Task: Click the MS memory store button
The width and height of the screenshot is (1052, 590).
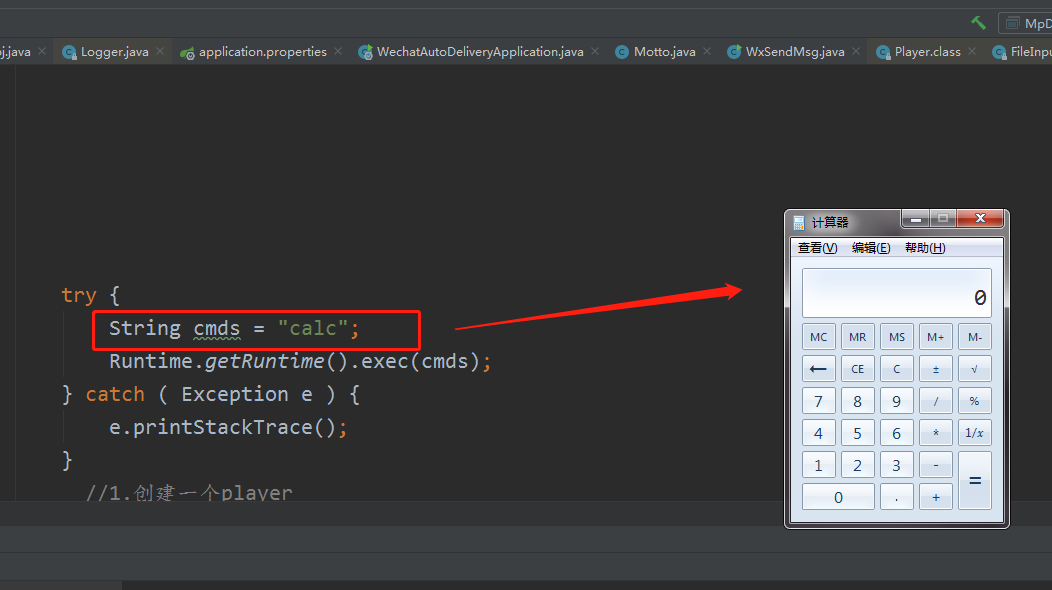Action: coord(896,337)
